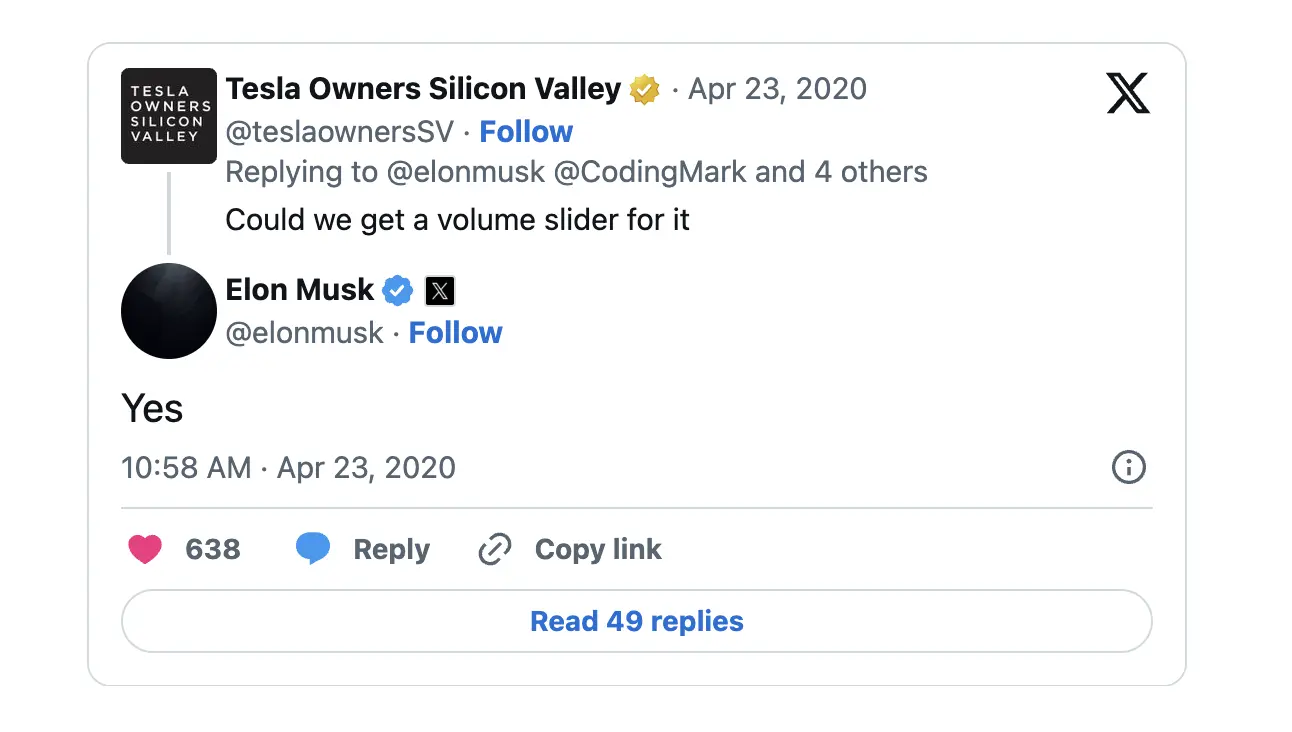This screenshot has width=1292, height=732.
Task: Click the Copy link text
Action: (x=598, y=549)
